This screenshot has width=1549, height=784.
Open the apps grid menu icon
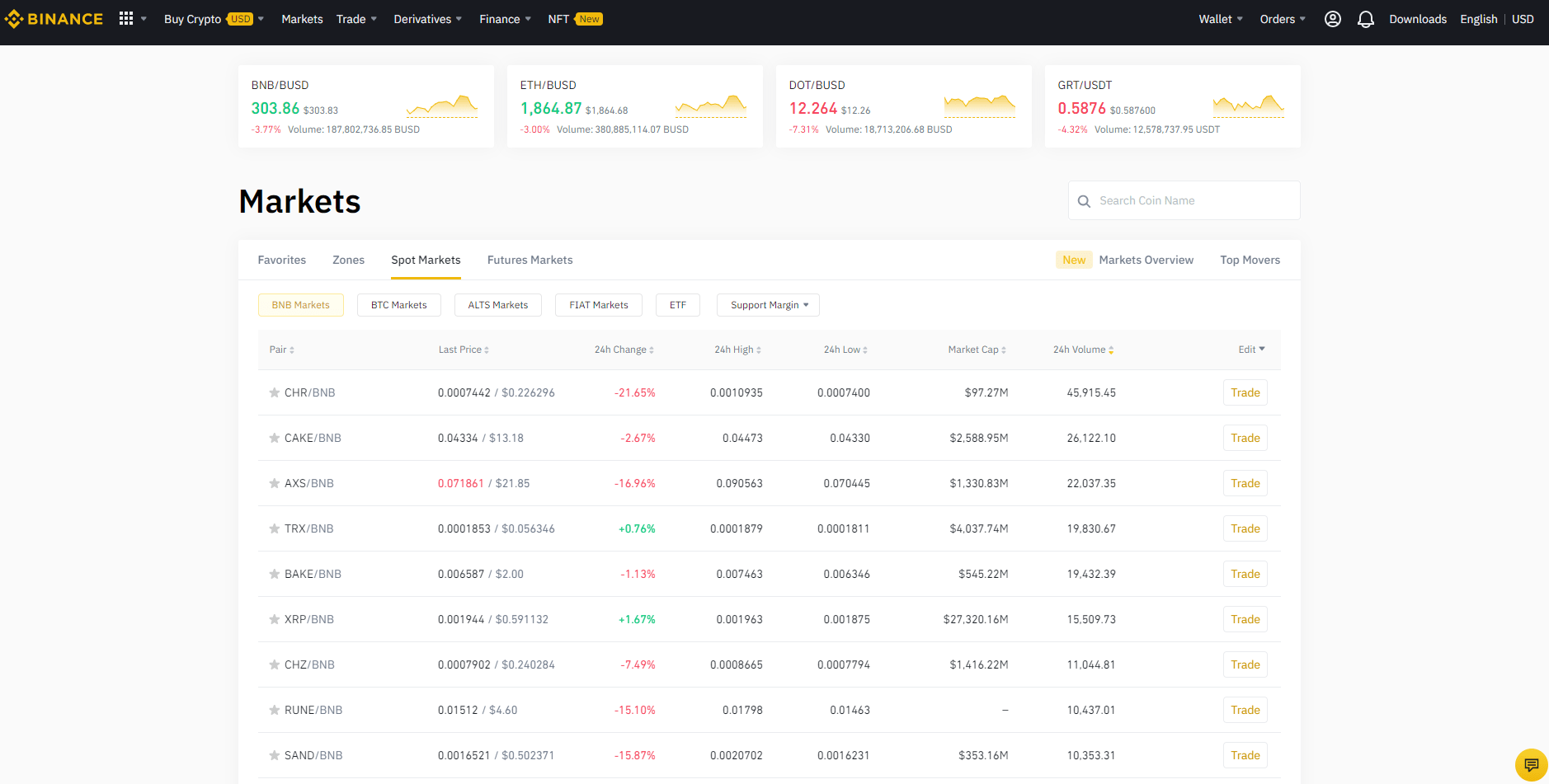tap(126, 18)
